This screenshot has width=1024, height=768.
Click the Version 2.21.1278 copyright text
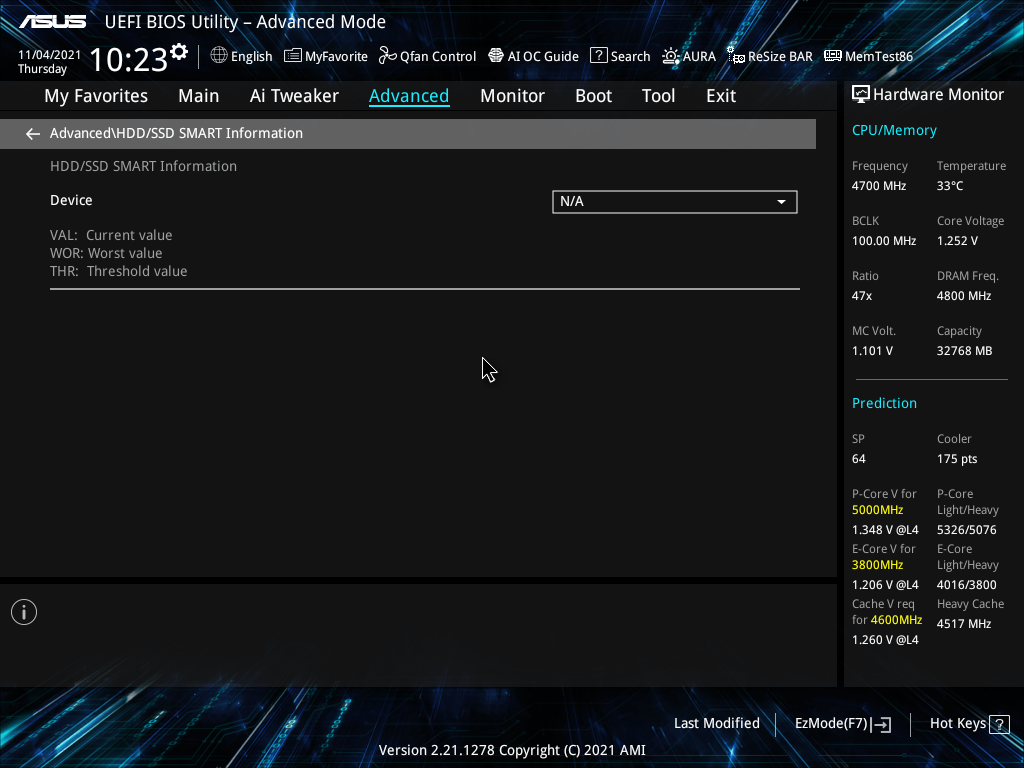512,750
